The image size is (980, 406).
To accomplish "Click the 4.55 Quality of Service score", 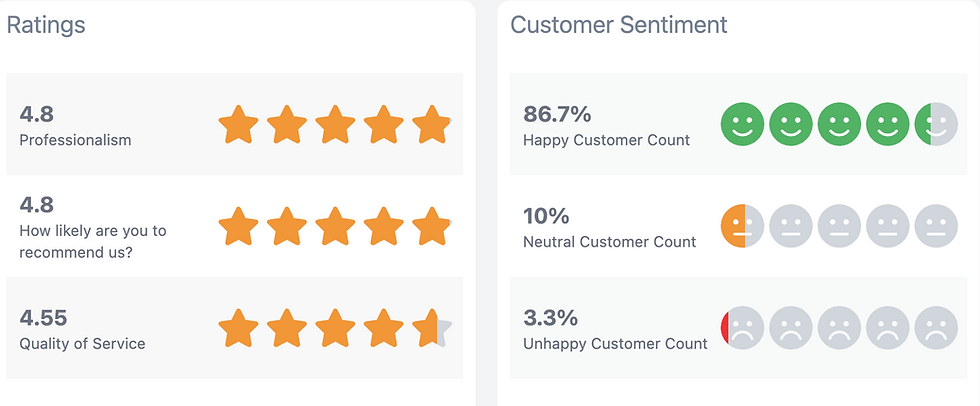I will click(43, 318).
